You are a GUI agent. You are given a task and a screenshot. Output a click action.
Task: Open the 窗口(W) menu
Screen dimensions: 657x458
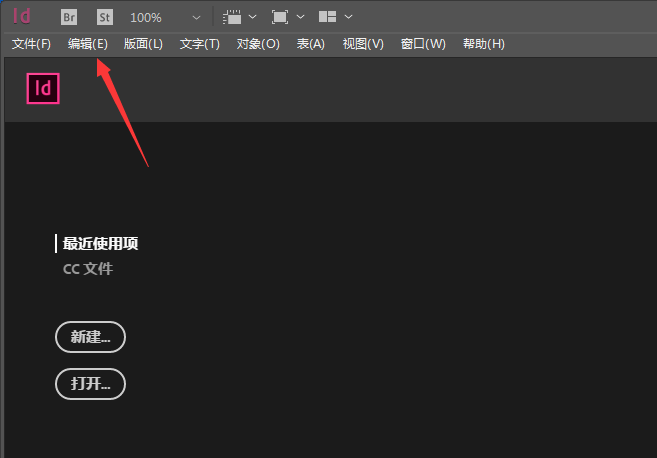coord(423,44)
